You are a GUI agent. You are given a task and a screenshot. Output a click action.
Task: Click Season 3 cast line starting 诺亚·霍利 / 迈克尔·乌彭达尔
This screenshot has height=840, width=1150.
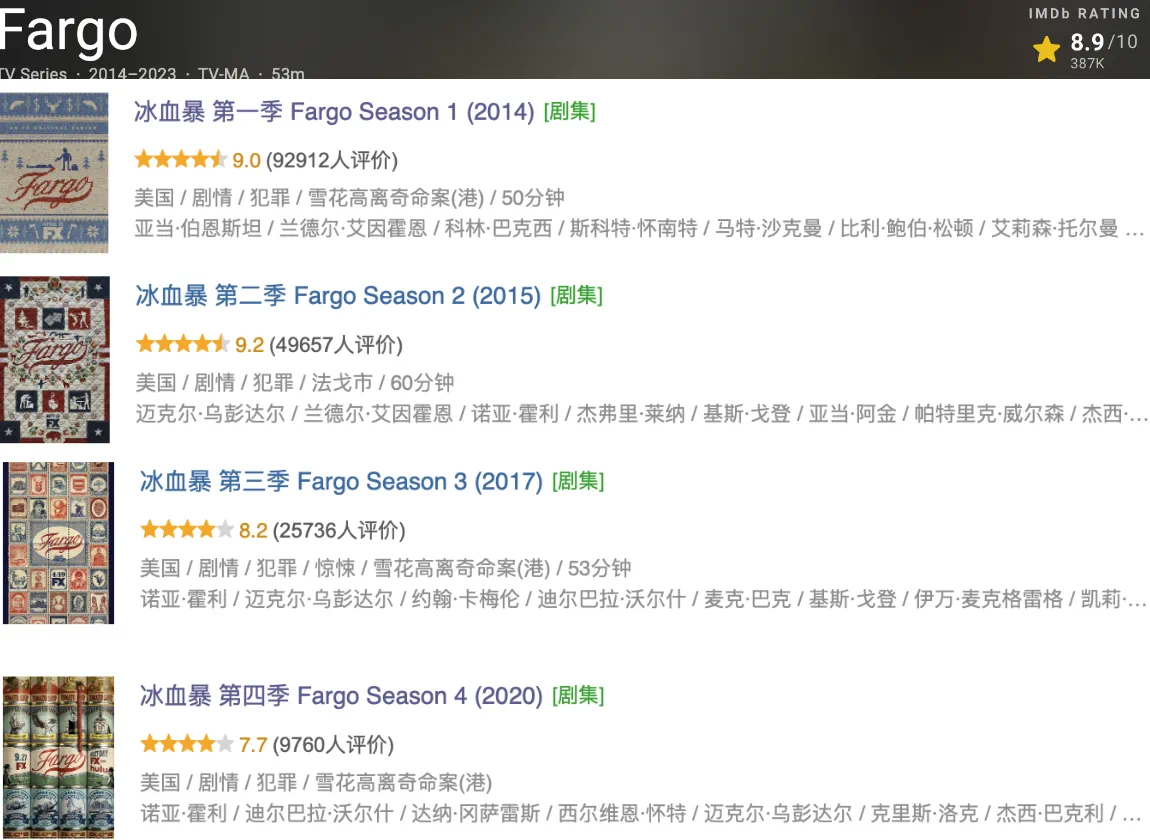click(x=643, y=599)
